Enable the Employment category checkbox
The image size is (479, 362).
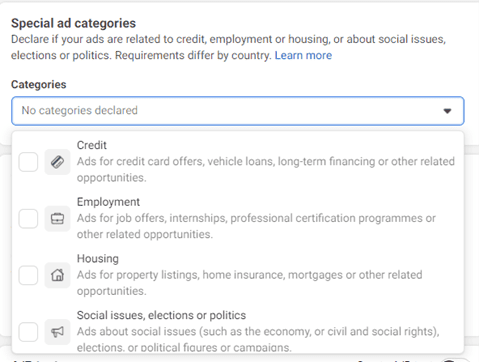(28, 219)
